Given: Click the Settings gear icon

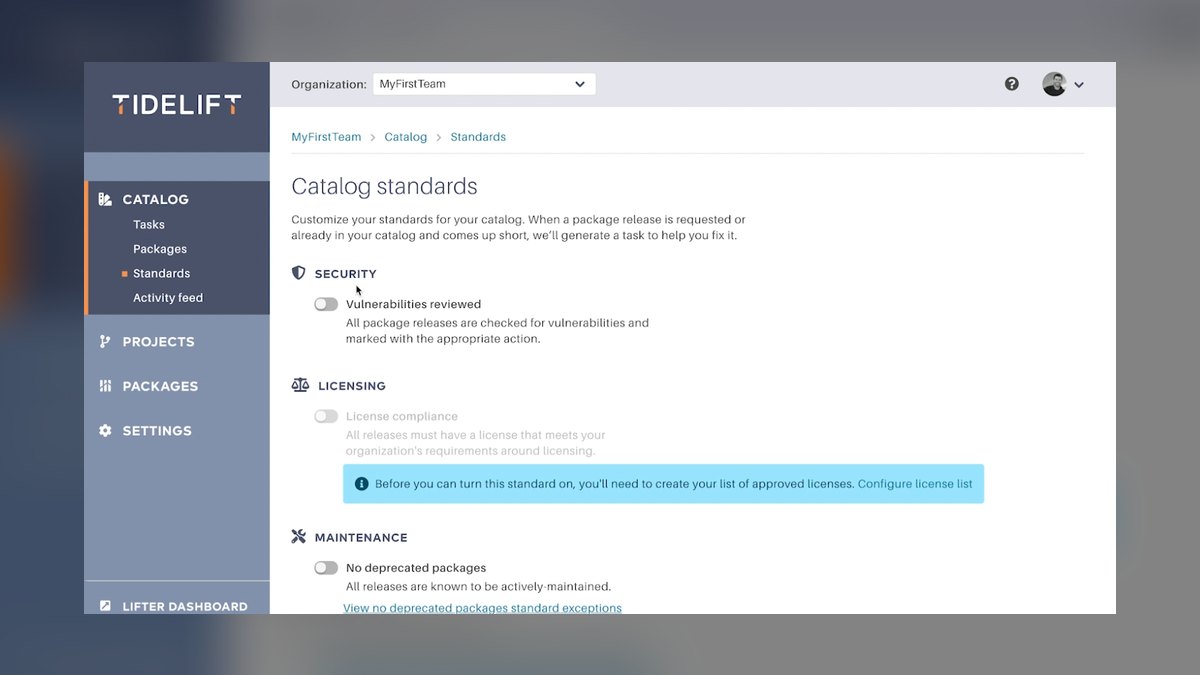Looking at the screenshot, I should (x=105, y=431).
